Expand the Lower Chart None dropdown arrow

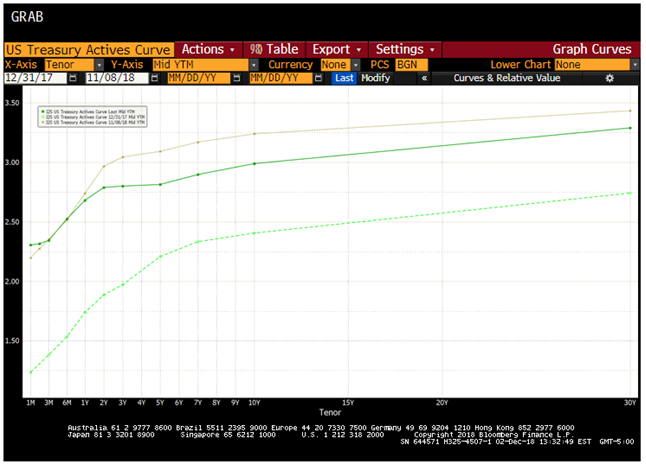635,65
